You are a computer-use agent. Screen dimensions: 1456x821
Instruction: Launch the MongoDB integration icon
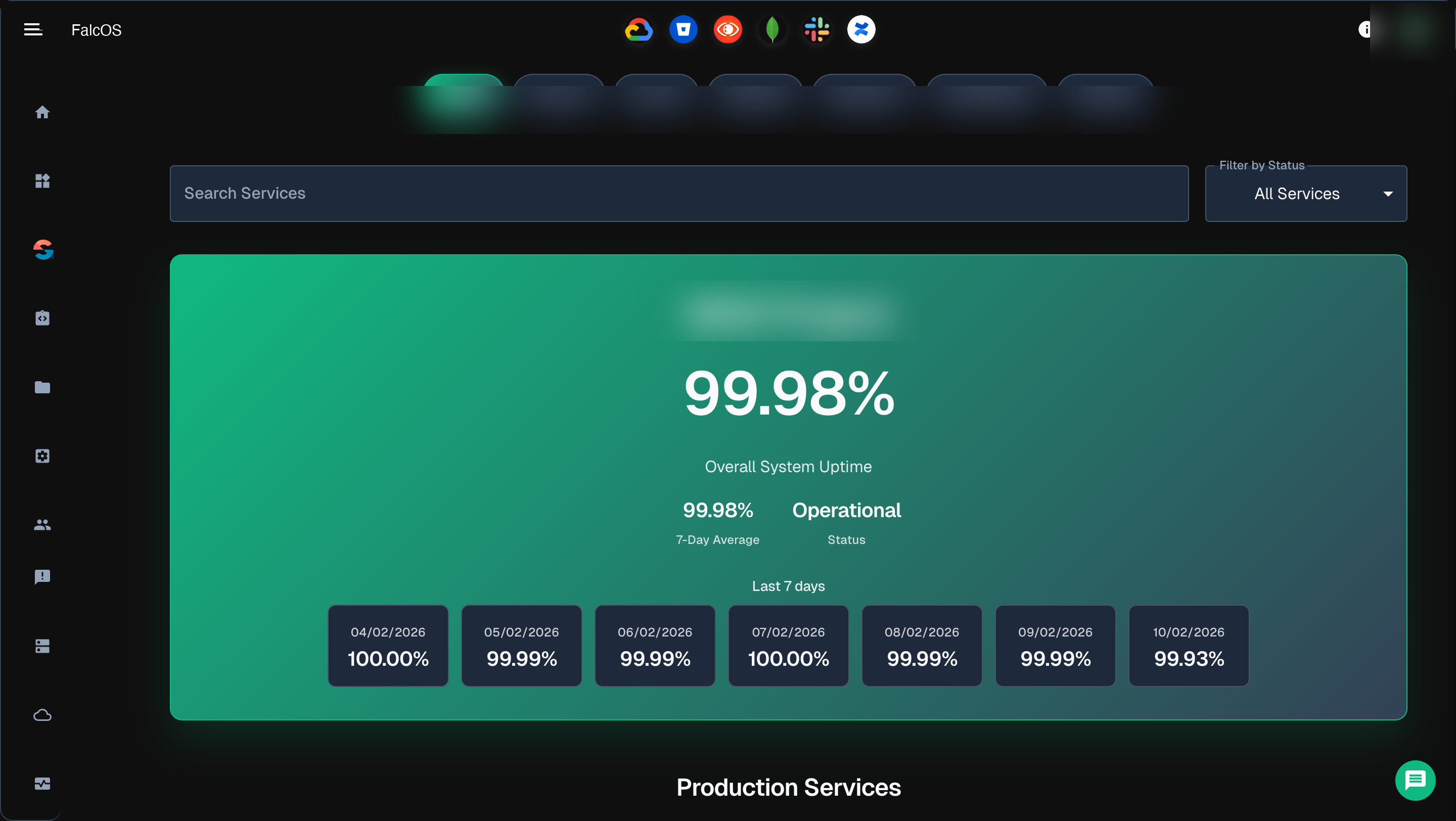click(x=772, y=29)
